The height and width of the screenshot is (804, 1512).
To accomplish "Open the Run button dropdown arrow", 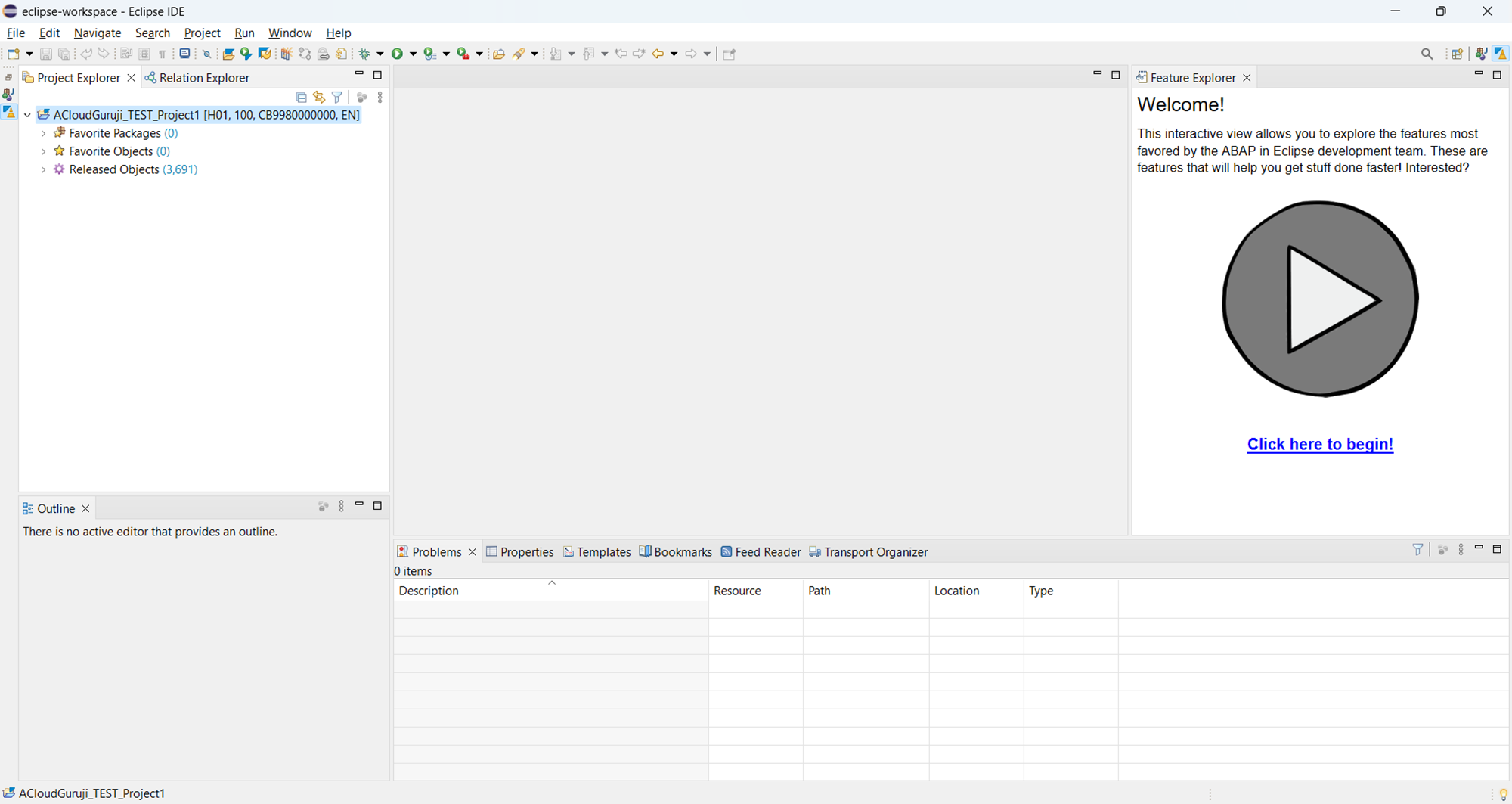I will (413, 54).
